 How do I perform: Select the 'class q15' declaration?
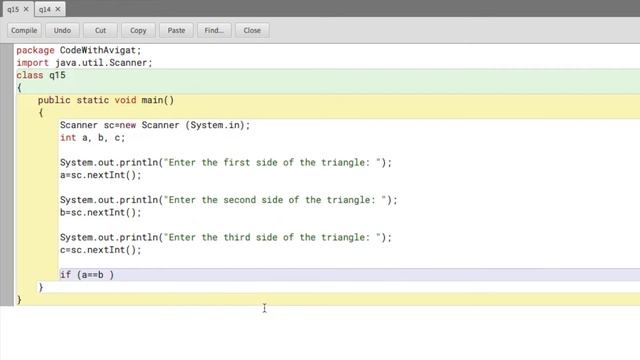click(41, 75)
